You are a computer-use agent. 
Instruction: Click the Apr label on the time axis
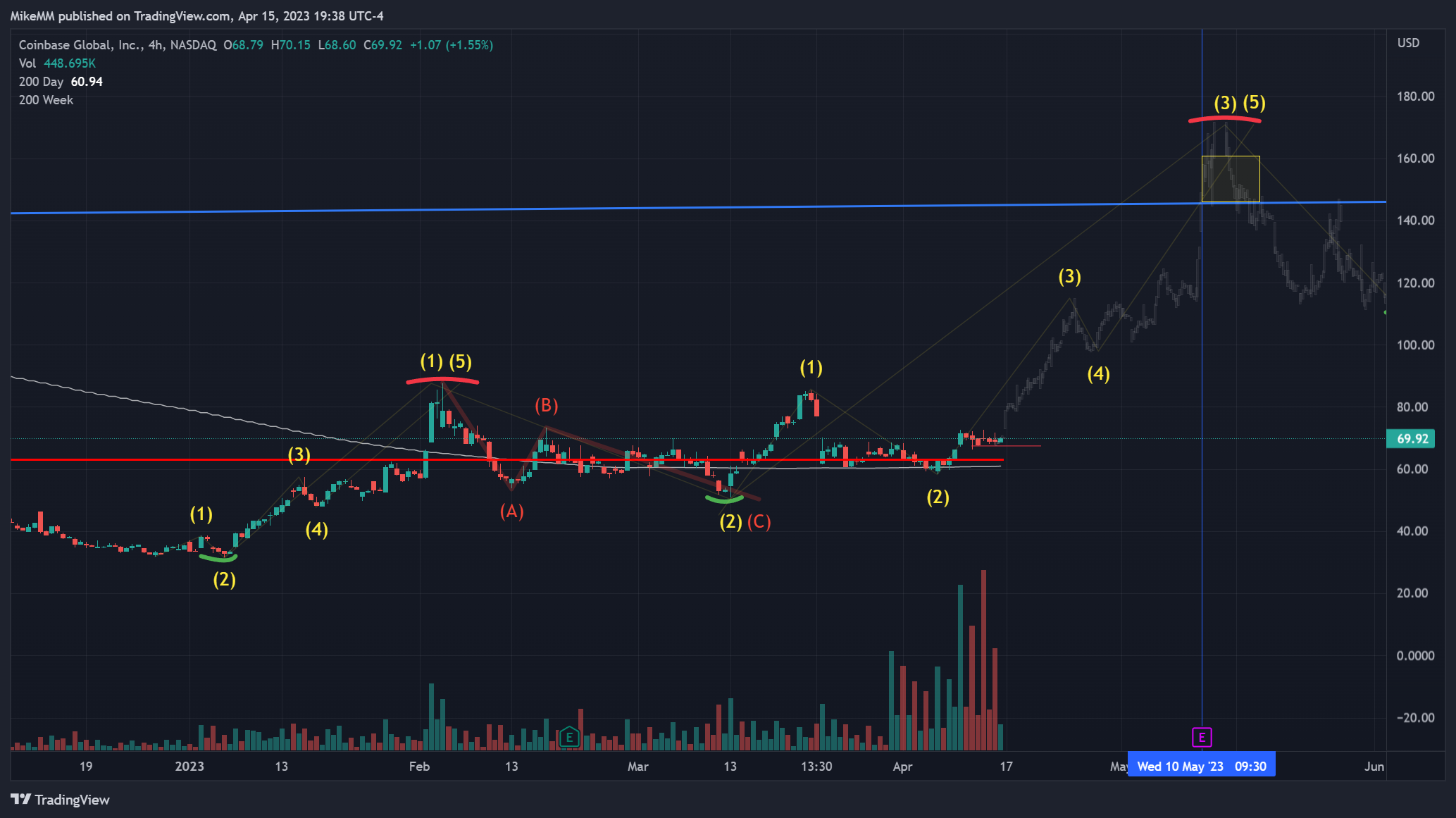tap(902, 767)
